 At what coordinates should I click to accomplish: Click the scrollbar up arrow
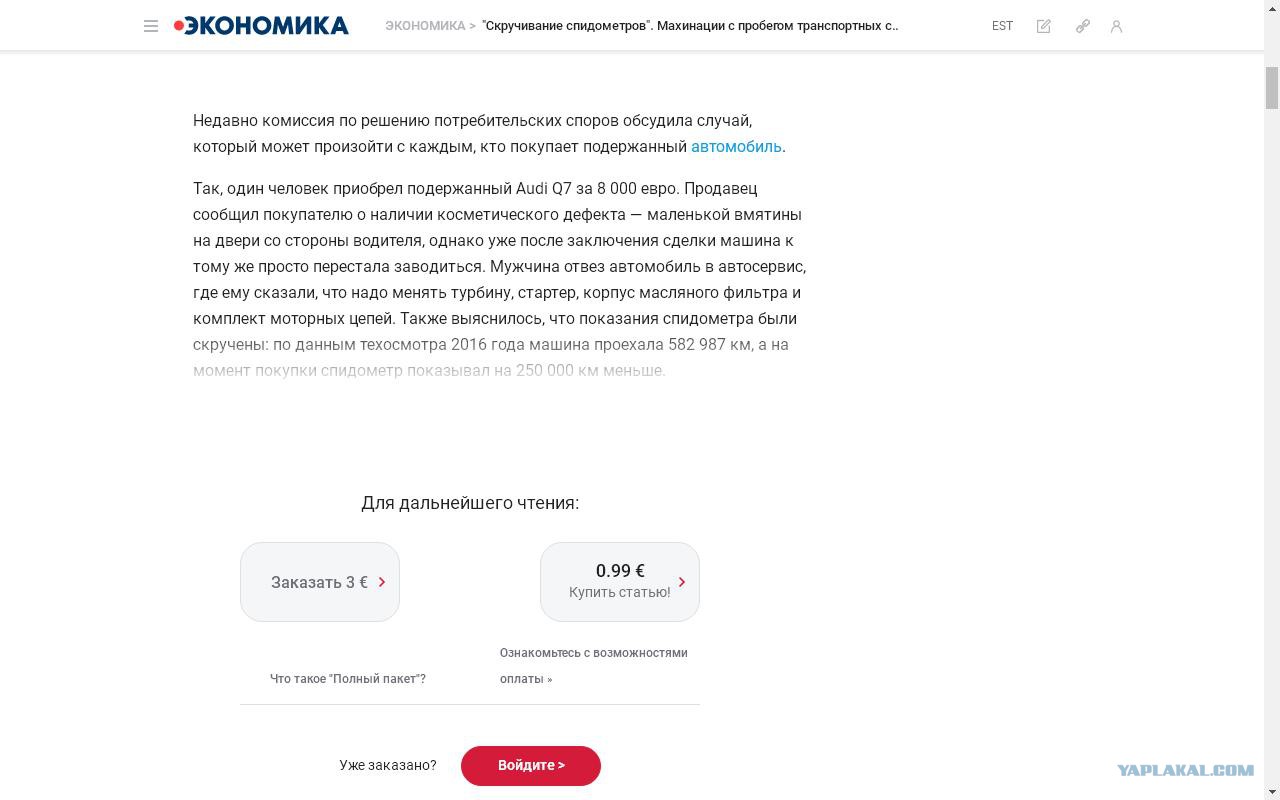[1272, 7]
